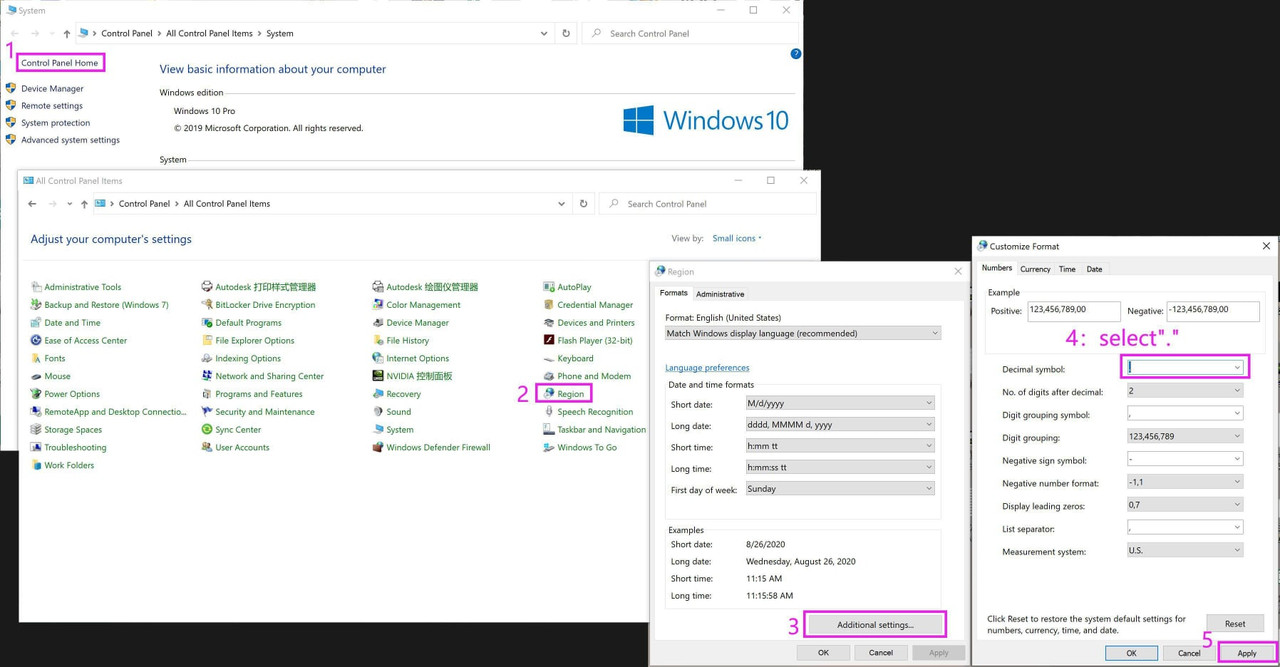Click Control Panel breadcrumb in System window
The width and height of the screenshot is (1280, 667).
[x=127, y=34]
